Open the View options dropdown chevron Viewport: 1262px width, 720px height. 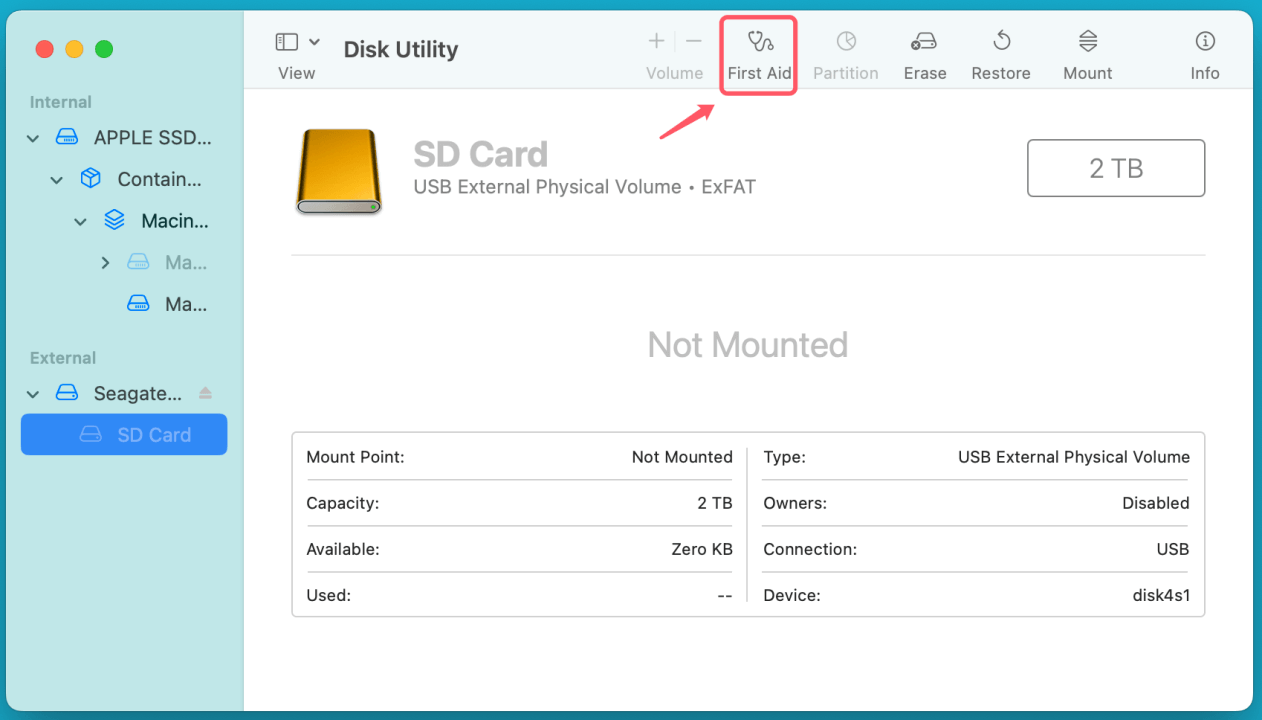[313, 41]
